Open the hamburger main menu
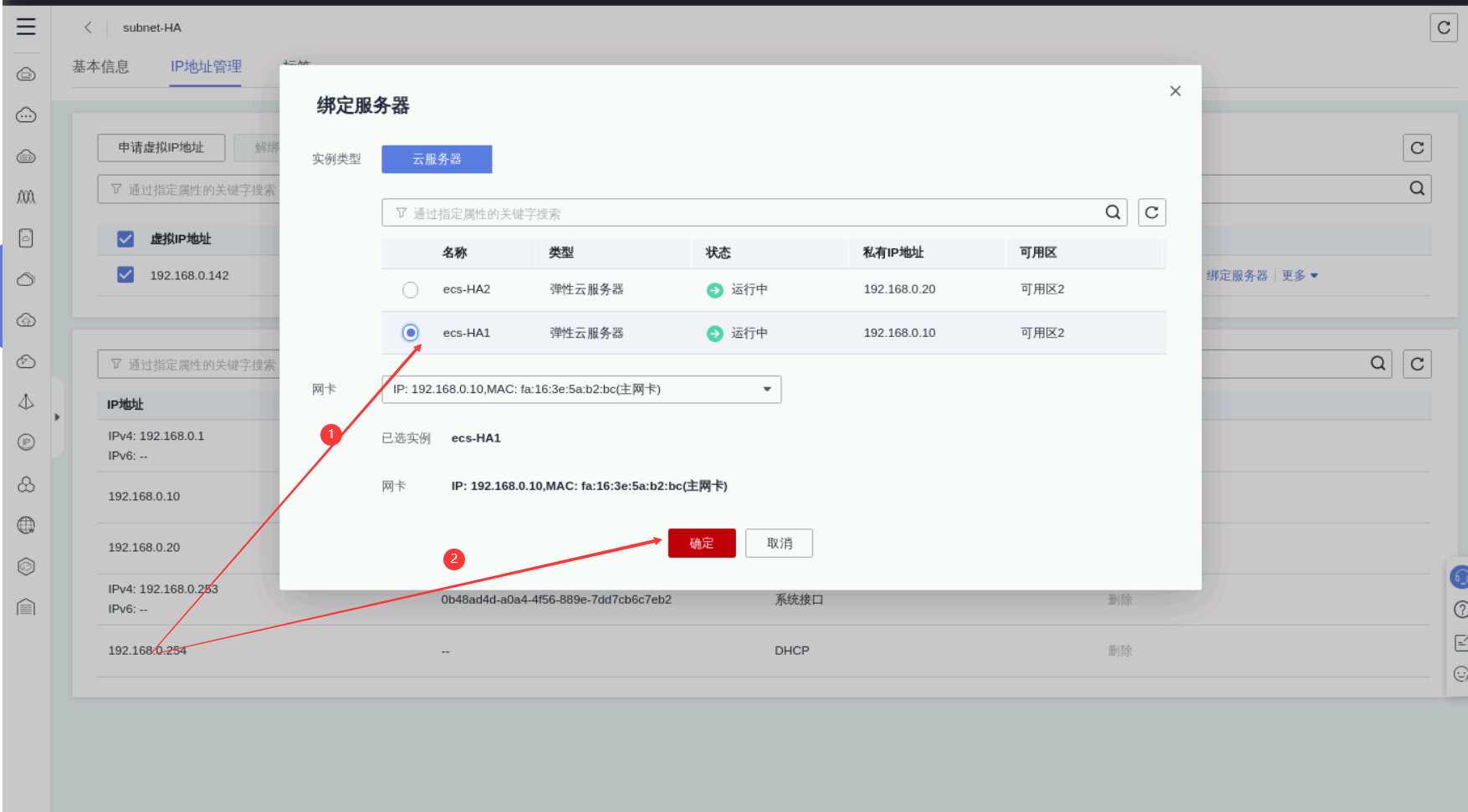1468x812 pixels. tap(26, 27)
